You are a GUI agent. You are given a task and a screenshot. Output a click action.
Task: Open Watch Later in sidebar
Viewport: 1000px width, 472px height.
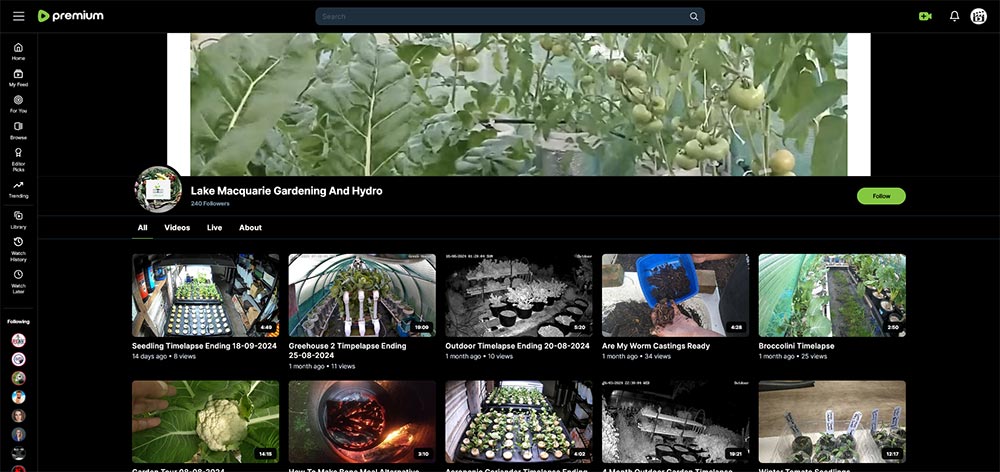tap(18, 281)
